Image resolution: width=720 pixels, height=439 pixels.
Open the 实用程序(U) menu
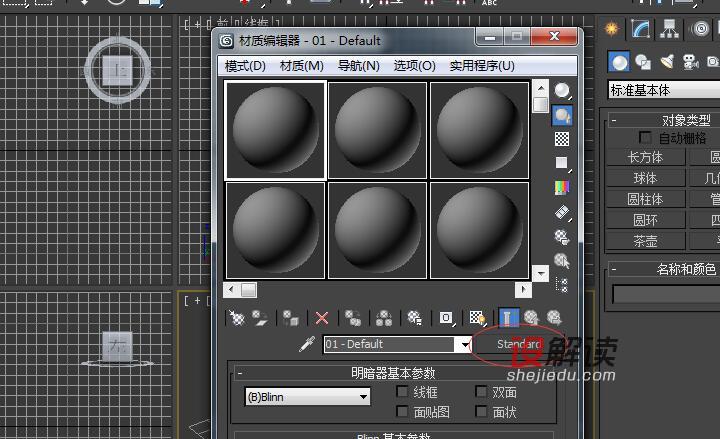[482, 66]
